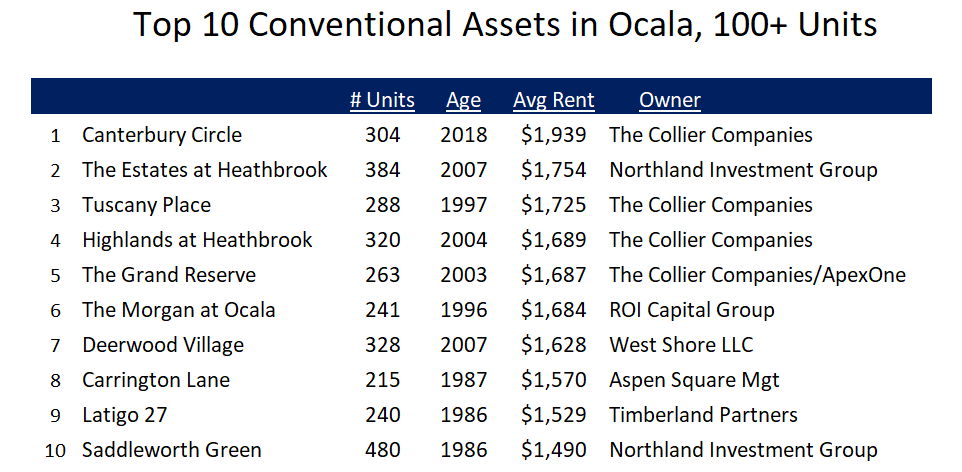Select Deerwood Village in the table
The image size is (962, 472).
pos(163,345)
